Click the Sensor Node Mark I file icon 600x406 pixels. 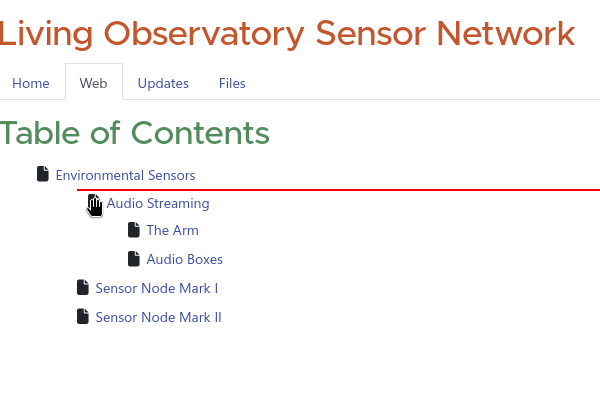pyautogui.click(x=83, y=288)
